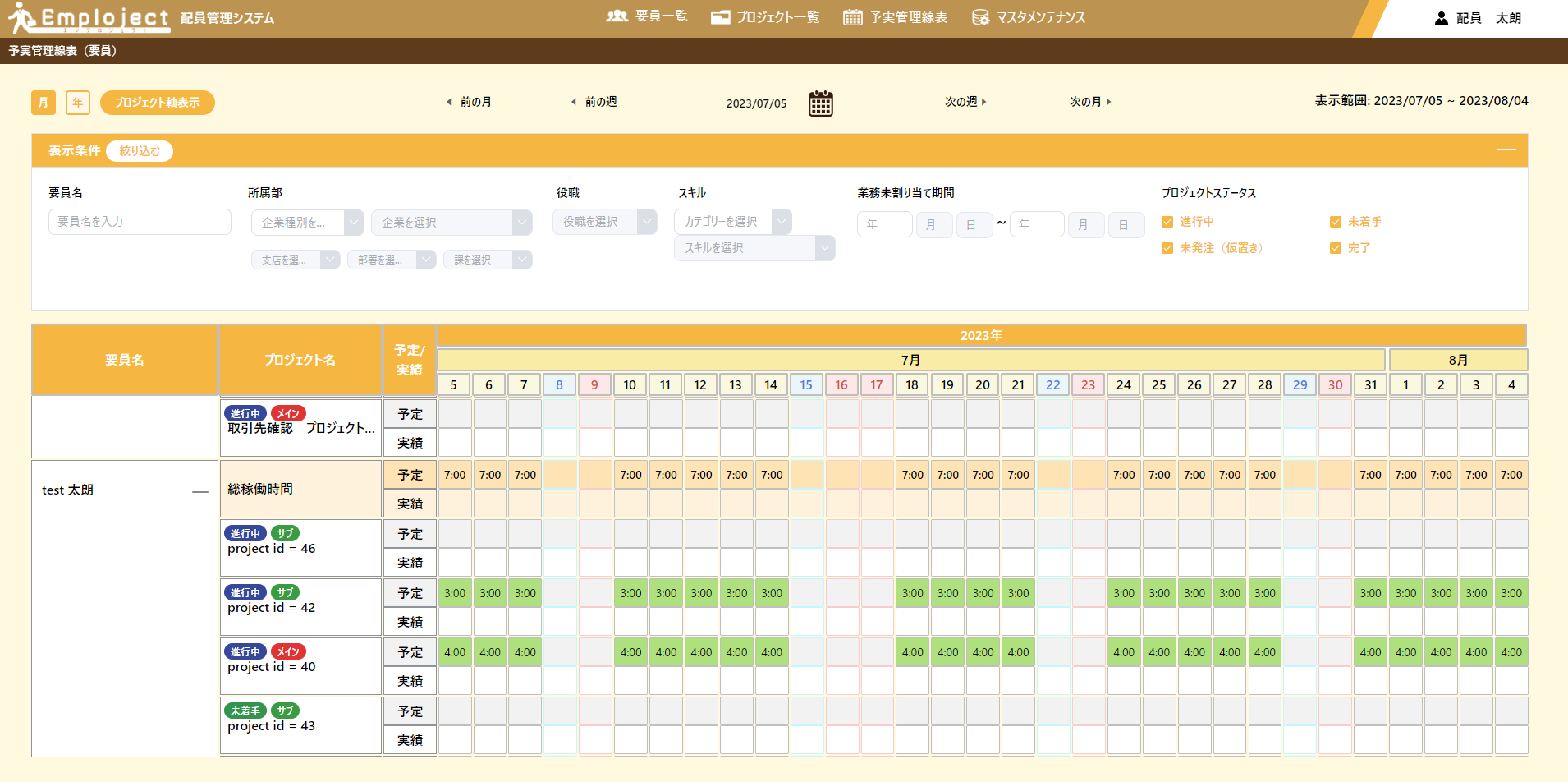This screenshot has height=782, width=1568.
Task: Go to 次の週 link
Action: click(961, 102)
